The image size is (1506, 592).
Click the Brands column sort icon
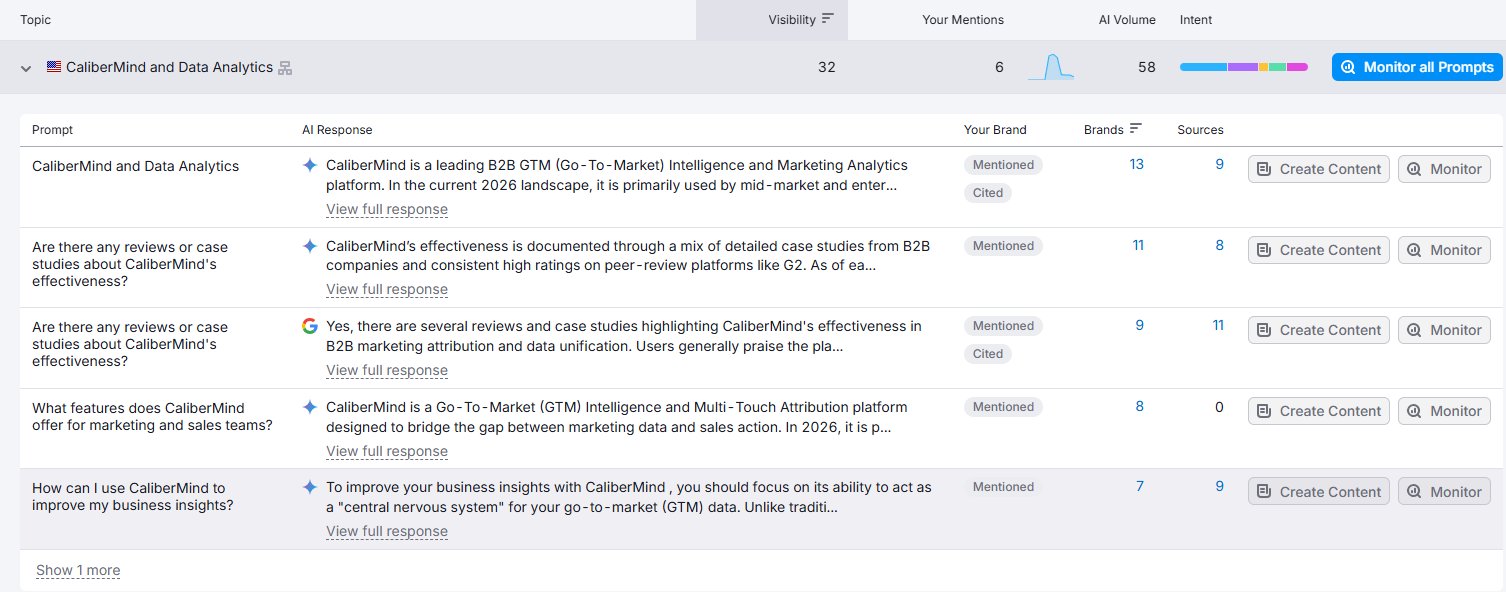[x=1135, y=129]
